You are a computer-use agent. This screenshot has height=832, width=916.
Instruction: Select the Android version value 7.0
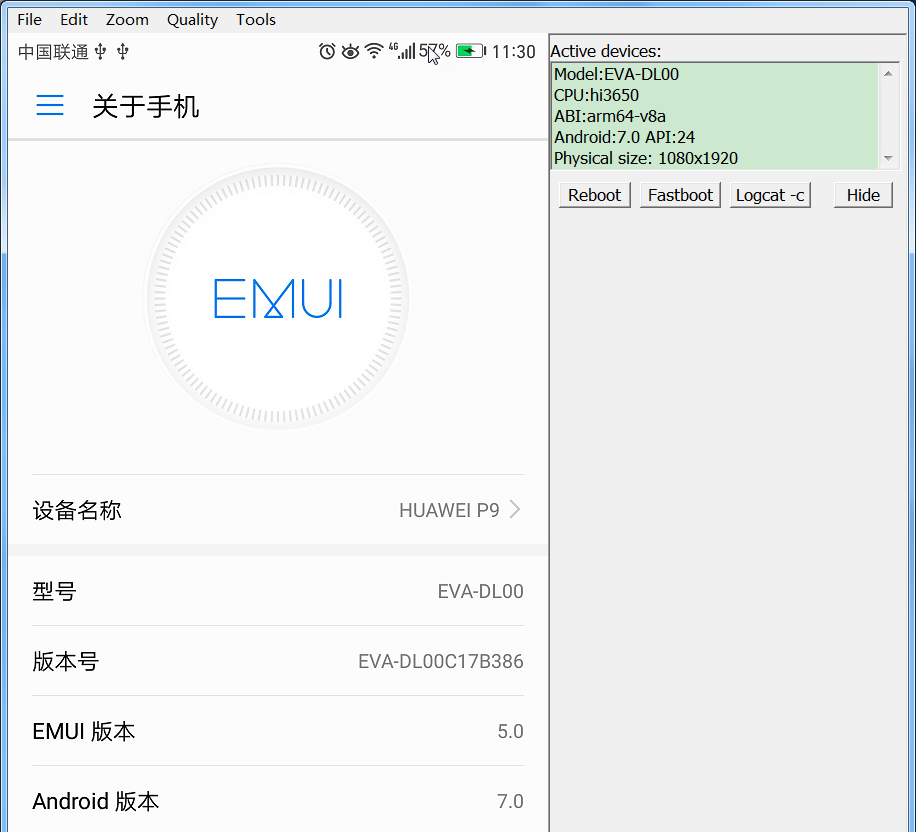tap(510, 802)
